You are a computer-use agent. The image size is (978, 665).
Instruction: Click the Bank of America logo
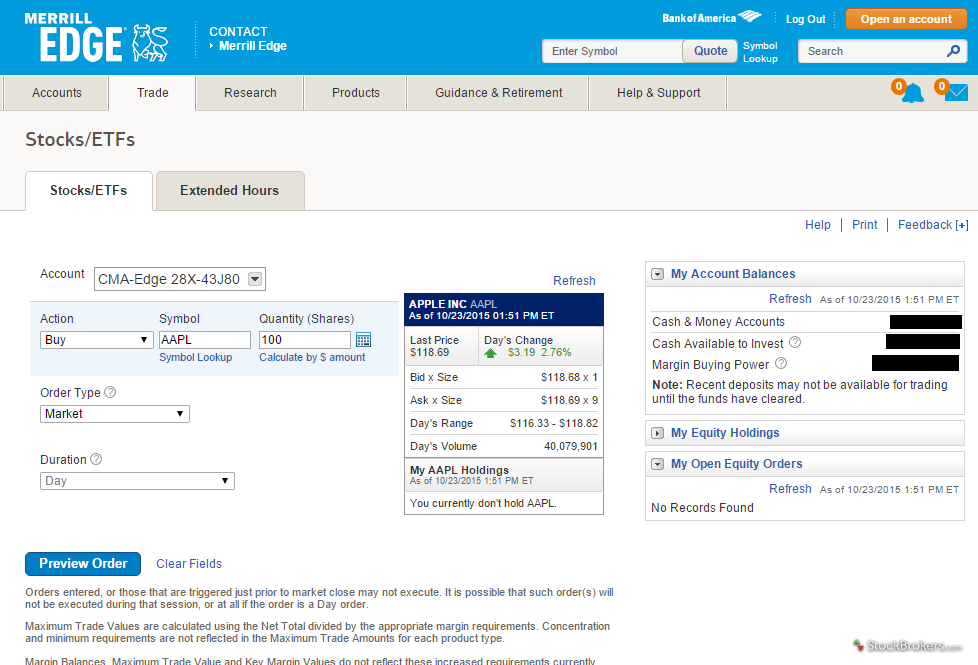(x=712, y=17)
